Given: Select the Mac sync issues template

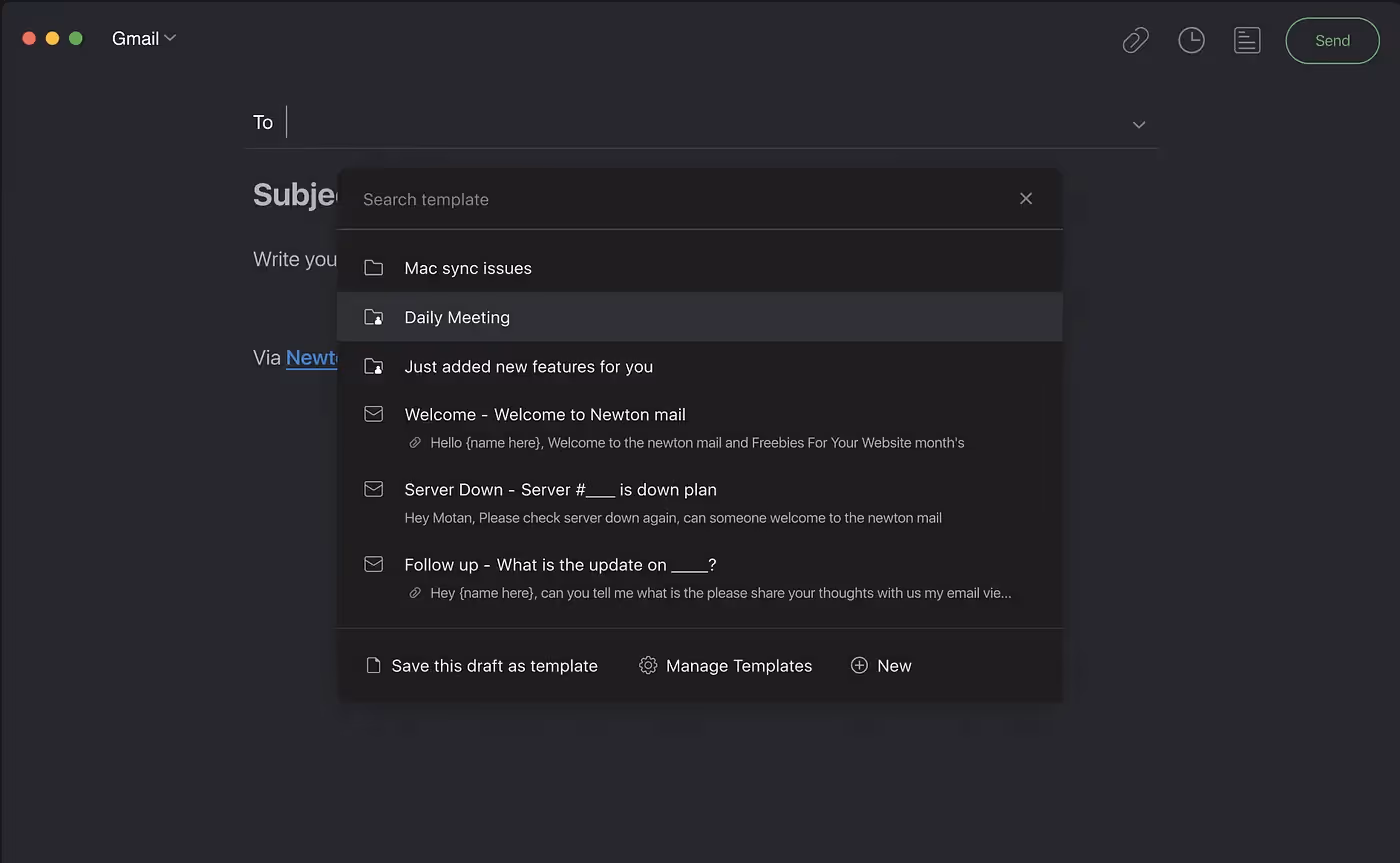Looking at the screenshot, I should pyautogui.click(x=467, y=267).
